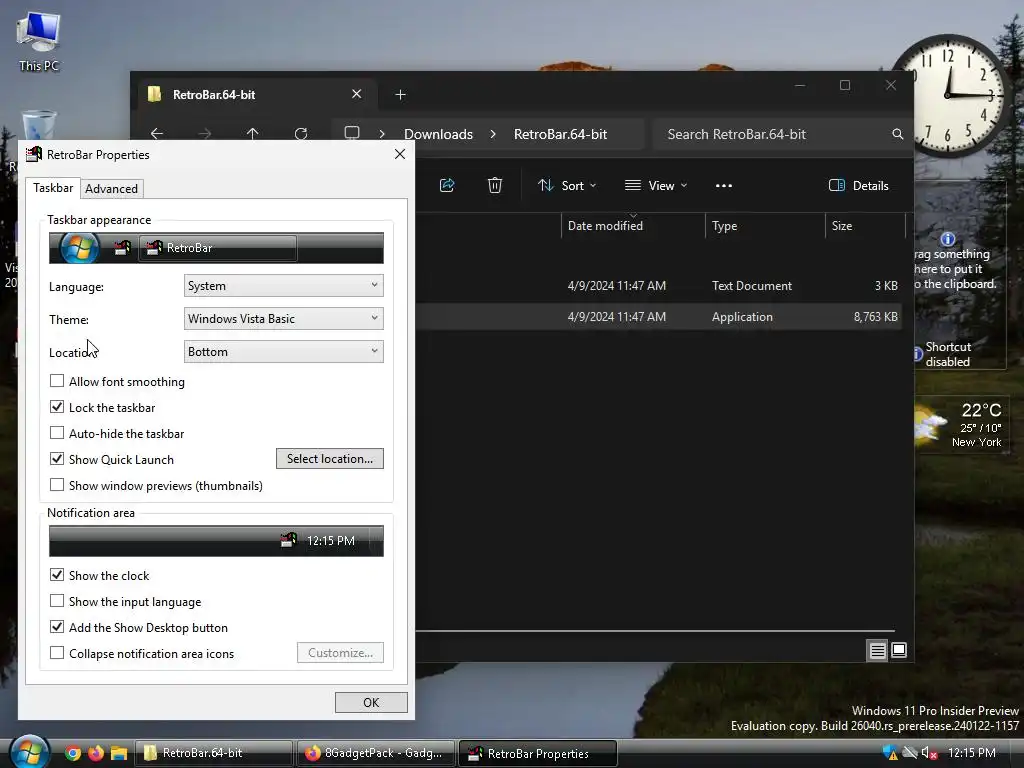Click OK in RetroBar Properties
Viewport: 1024px width, 768px height.
pos(371,703)
